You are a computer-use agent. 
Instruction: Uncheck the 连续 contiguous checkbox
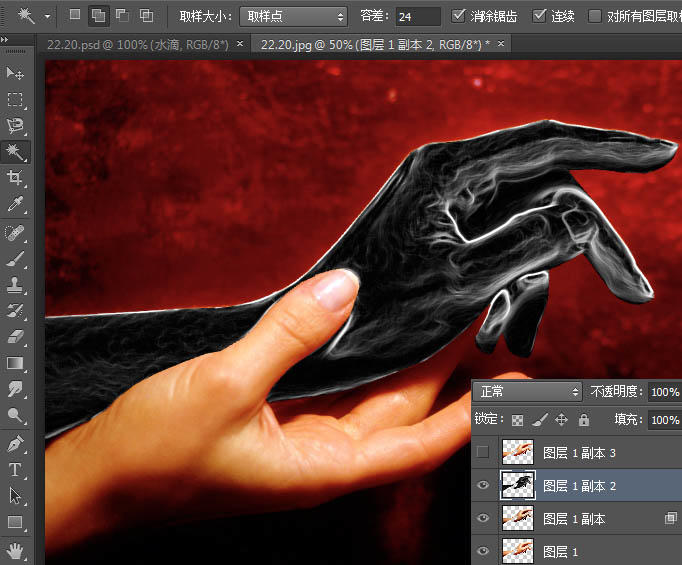(539, 16)
